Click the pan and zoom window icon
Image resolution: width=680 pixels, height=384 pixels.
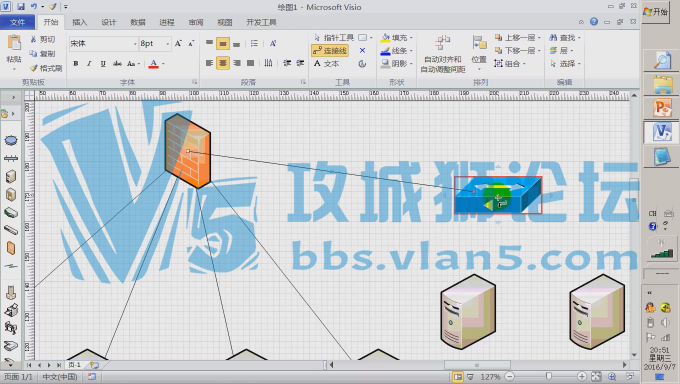(612, 377)
